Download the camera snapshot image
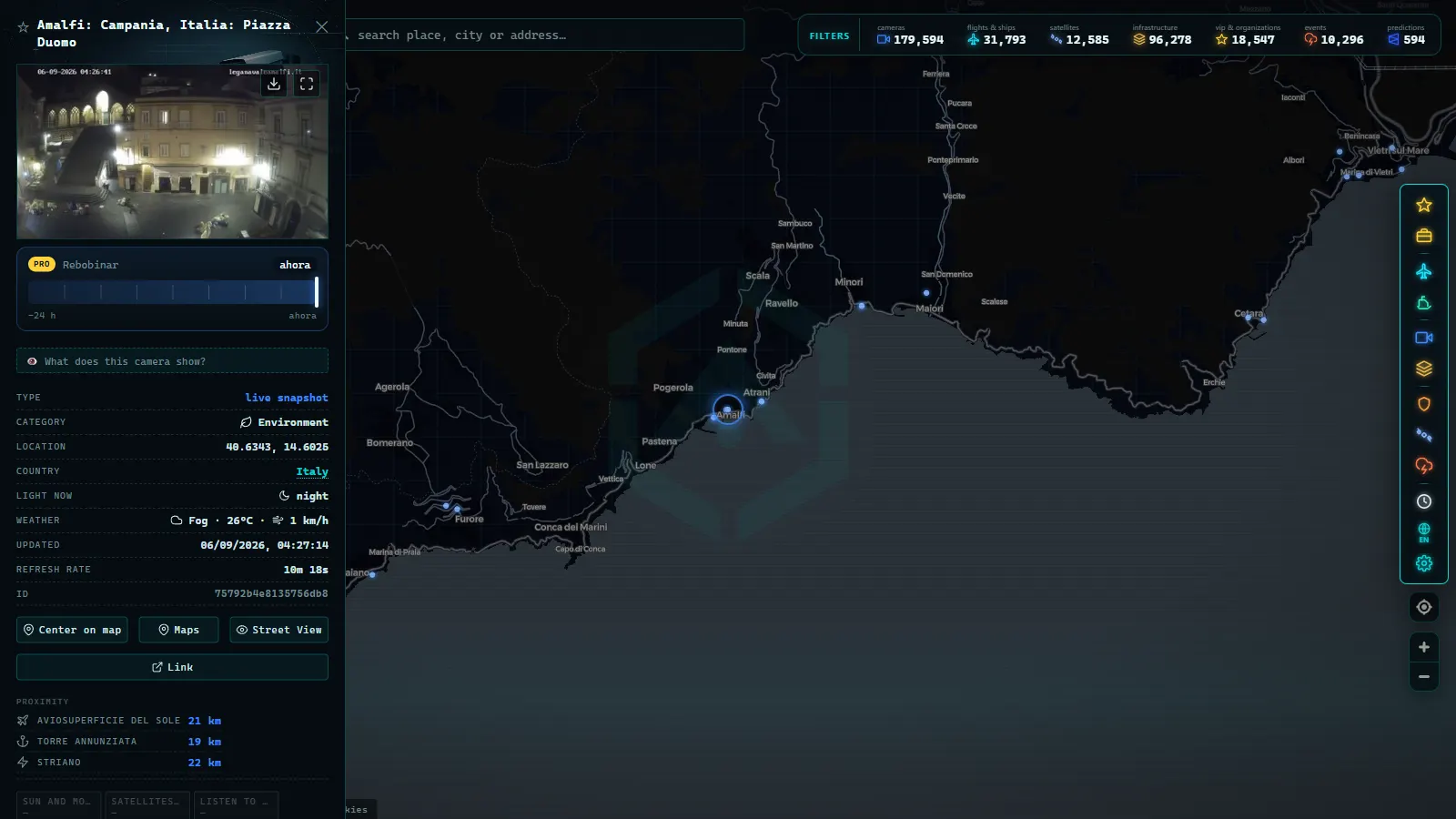 [274, 84]
